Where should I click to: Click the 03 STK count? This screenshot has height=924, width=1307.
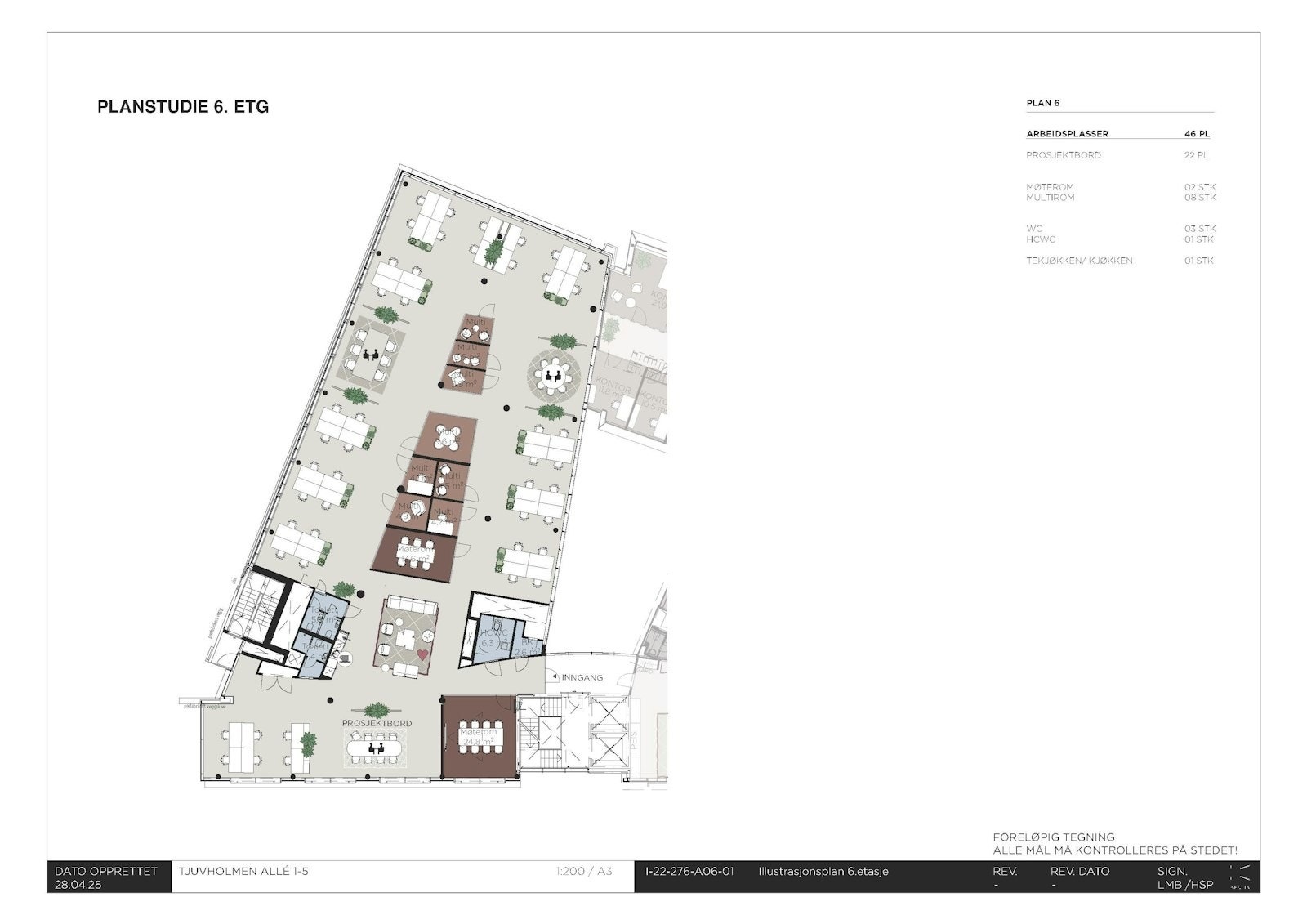tap(1200, 229)
